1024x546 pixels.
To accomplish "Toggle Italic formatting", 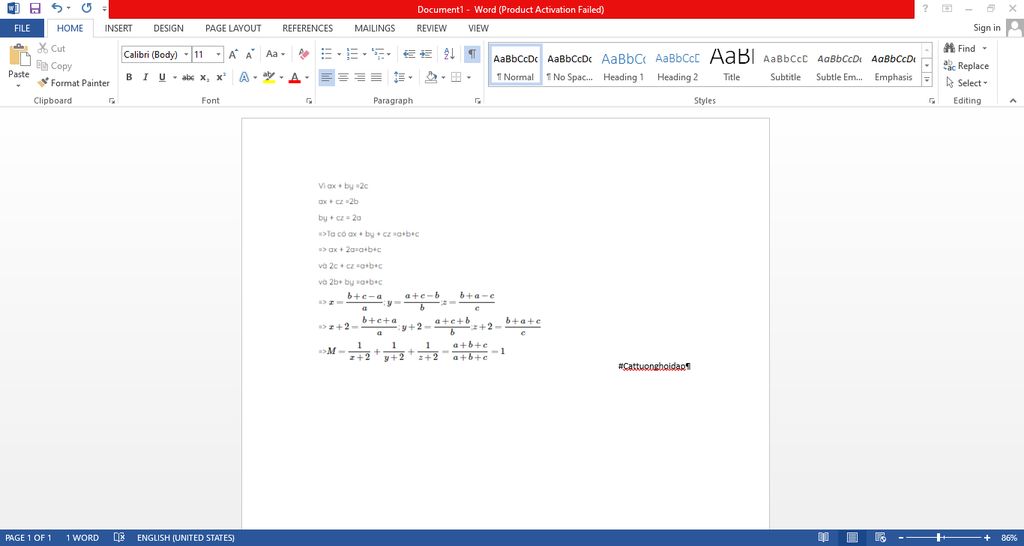I will click(x=146, y=77).
